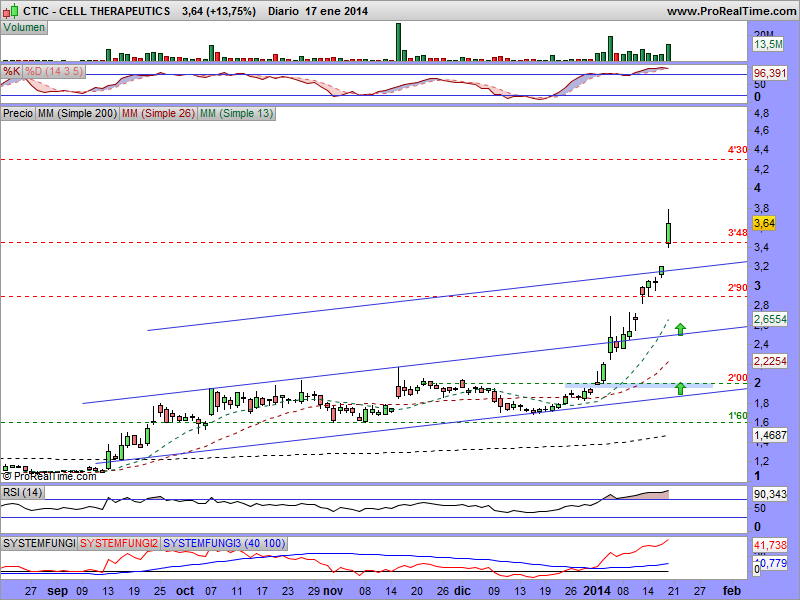Click the 2'90 level label
Image resolution: width=800 pixels, height=600 pixels.
(x=737, y=288)
